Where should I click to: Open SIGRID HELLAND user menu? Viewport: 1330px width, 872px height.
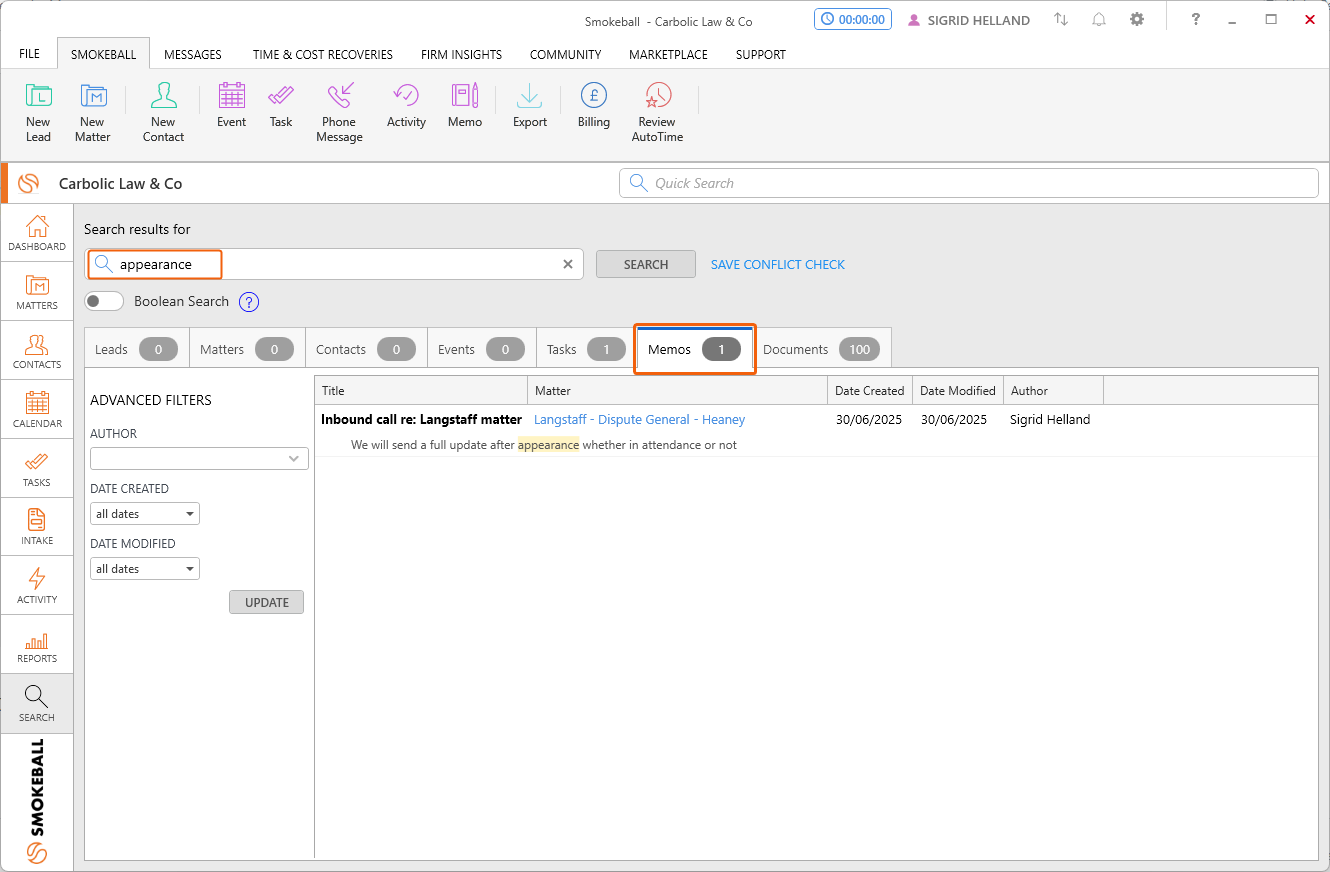tap(969, 20)
